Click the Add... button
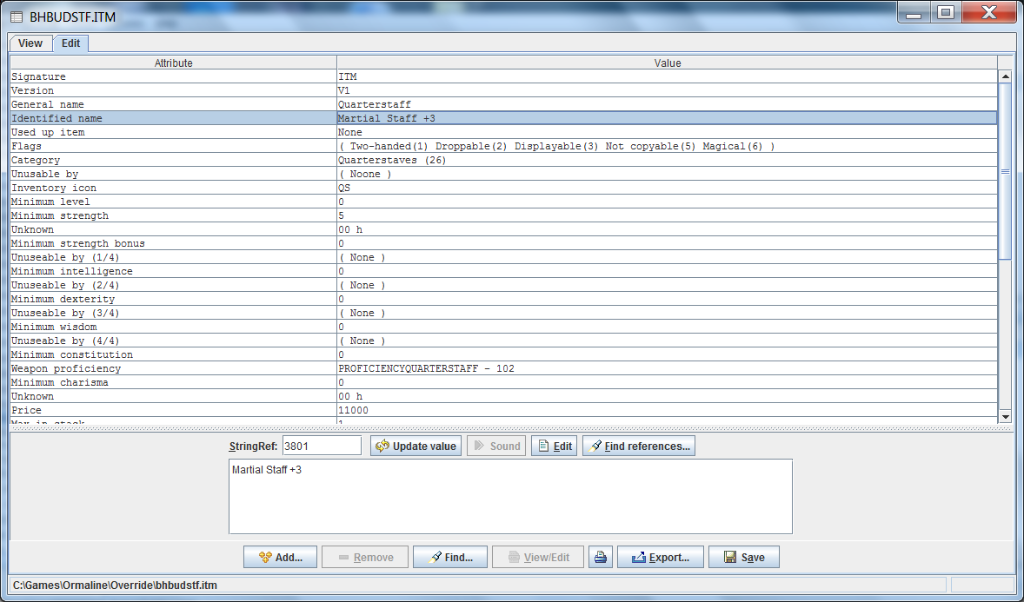Screen dimensions: 1024x602 [287, 557]
